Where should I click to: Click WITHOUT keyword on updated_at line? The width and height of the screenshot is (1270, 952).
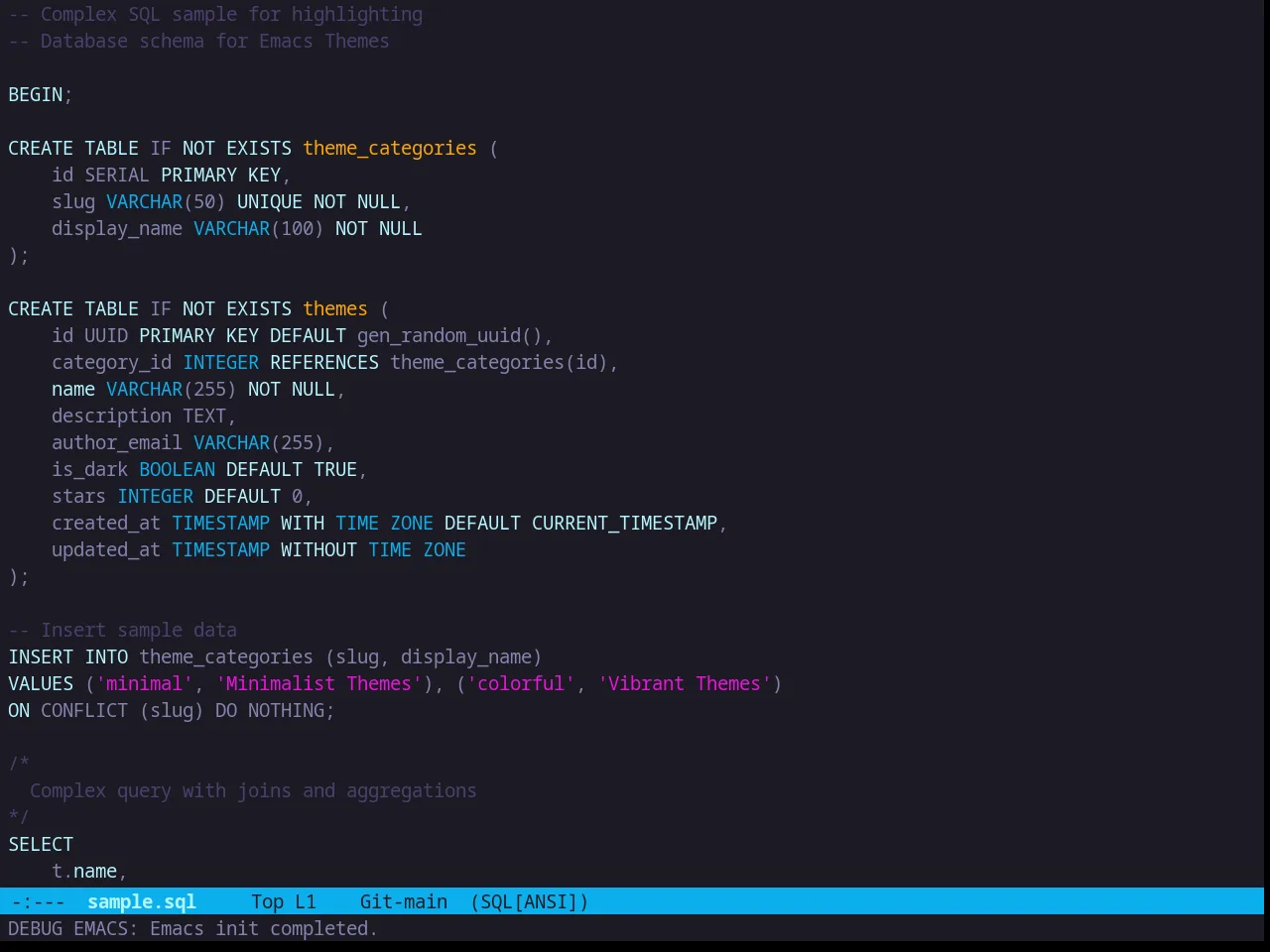[x=318, y=549]
